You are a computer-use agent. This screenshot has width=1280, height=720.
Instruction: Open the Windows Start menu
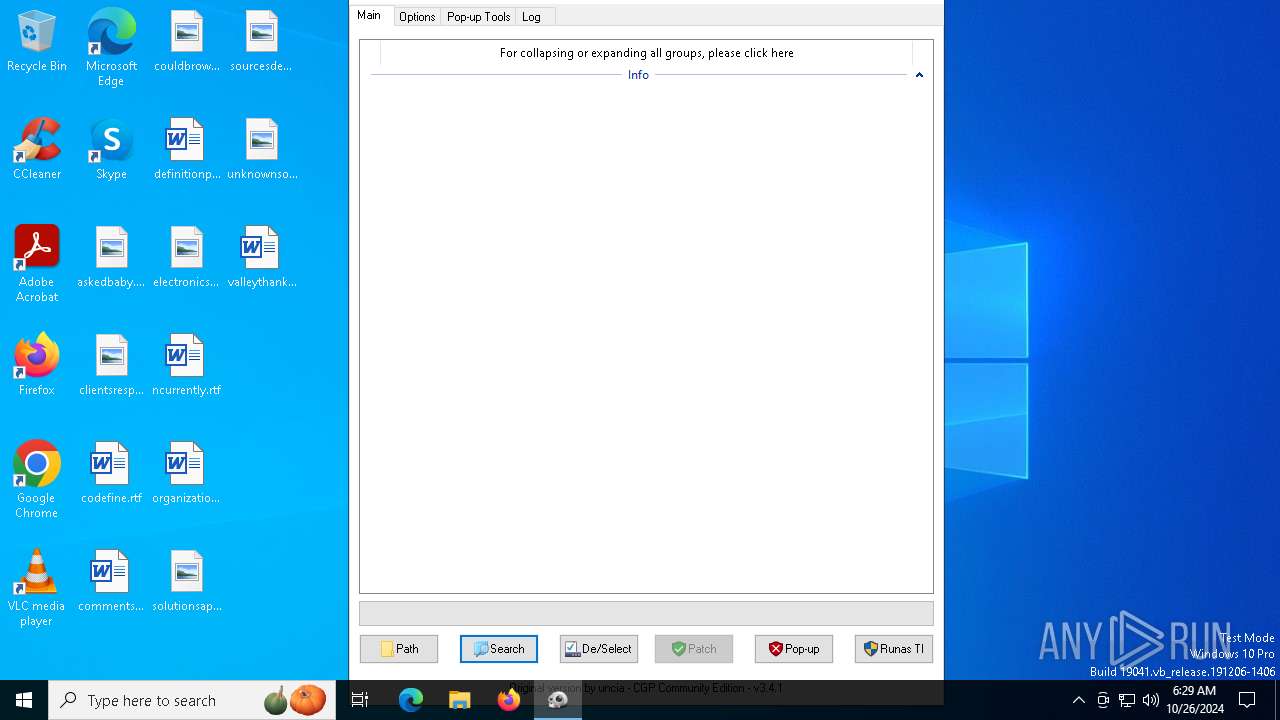click(x=24, y=700)
